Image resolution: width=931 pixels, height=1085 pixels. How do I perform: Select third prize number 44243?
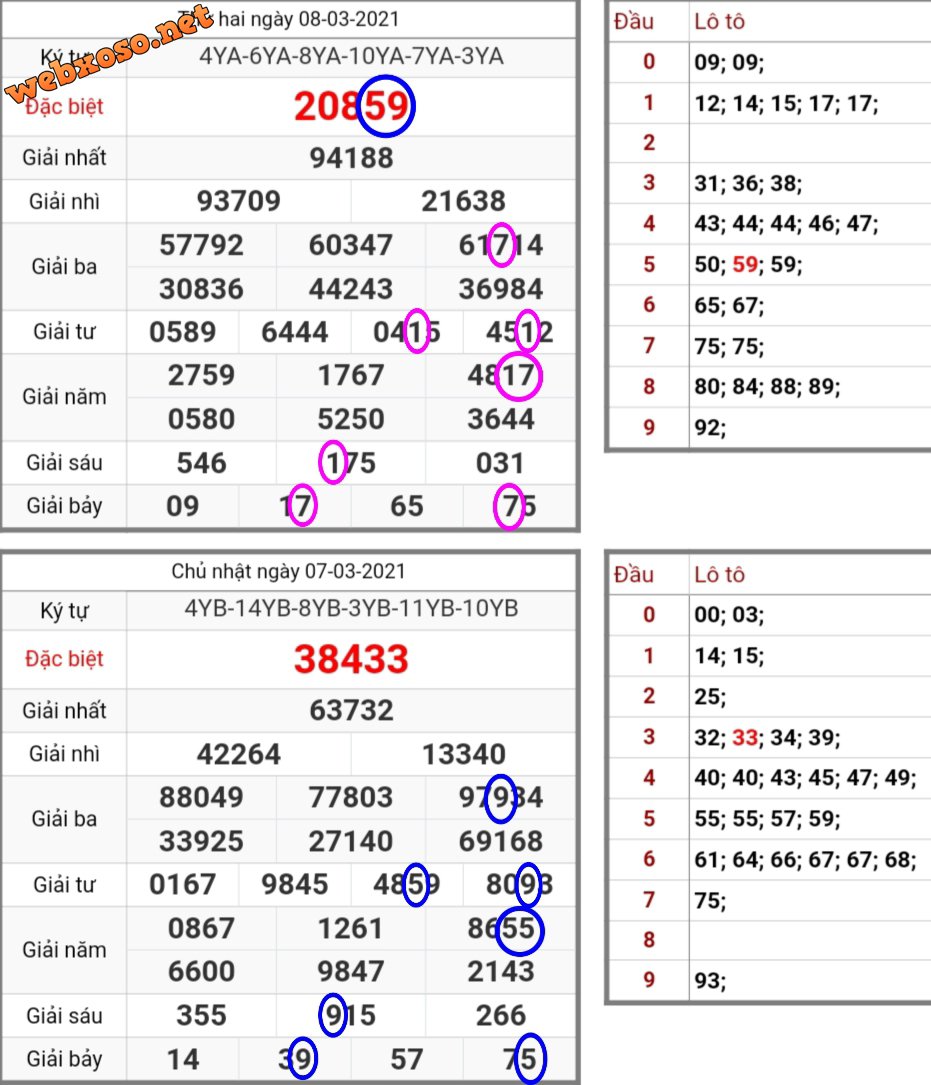pos(351,289)
